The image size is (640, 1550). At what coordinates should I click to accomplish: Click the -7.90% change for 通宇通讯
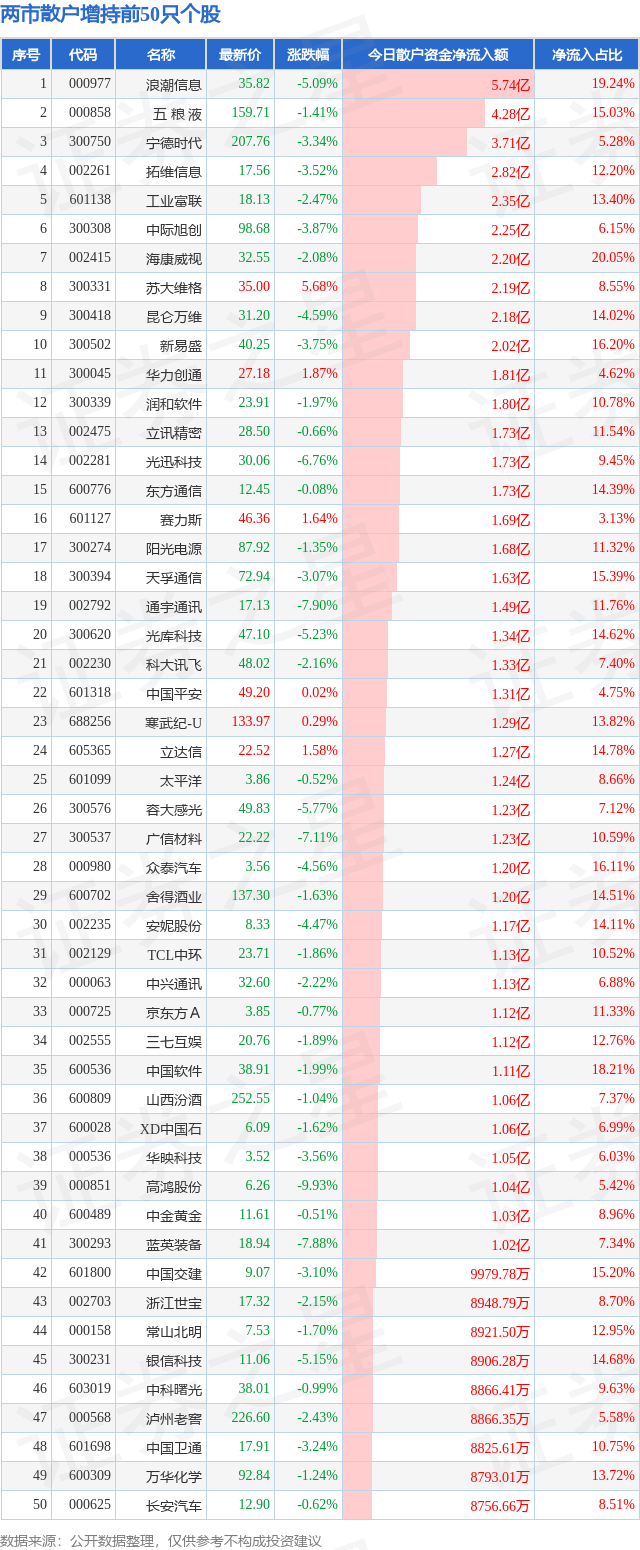[318, 605]
